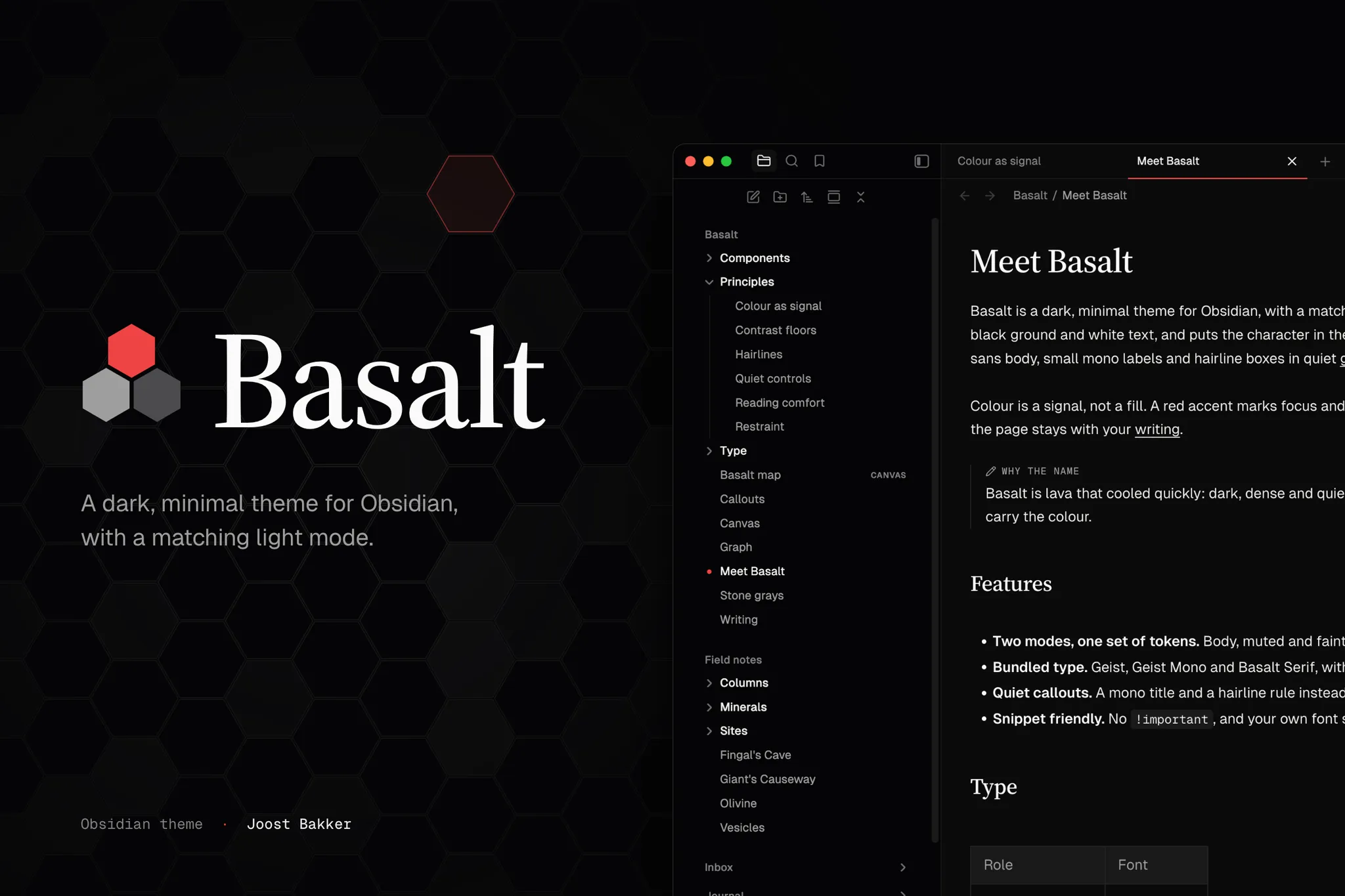
Task: Switch to Colour as signal tab
Action: (999, 161)
